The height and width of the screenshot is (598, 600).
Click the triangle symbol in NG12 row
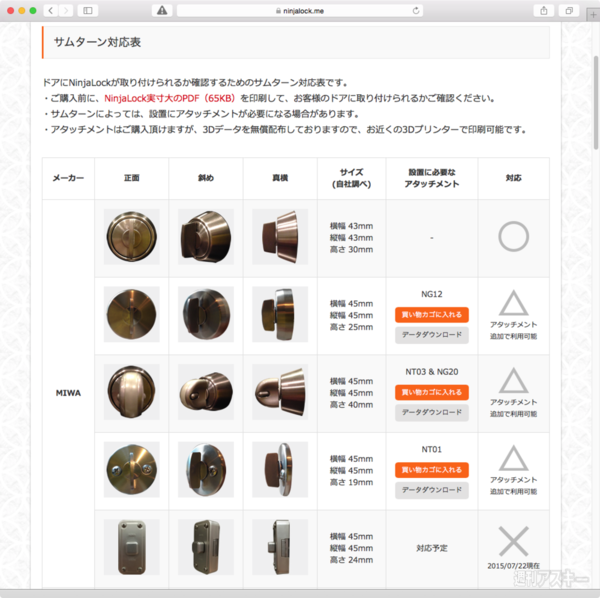pos(514,303)
